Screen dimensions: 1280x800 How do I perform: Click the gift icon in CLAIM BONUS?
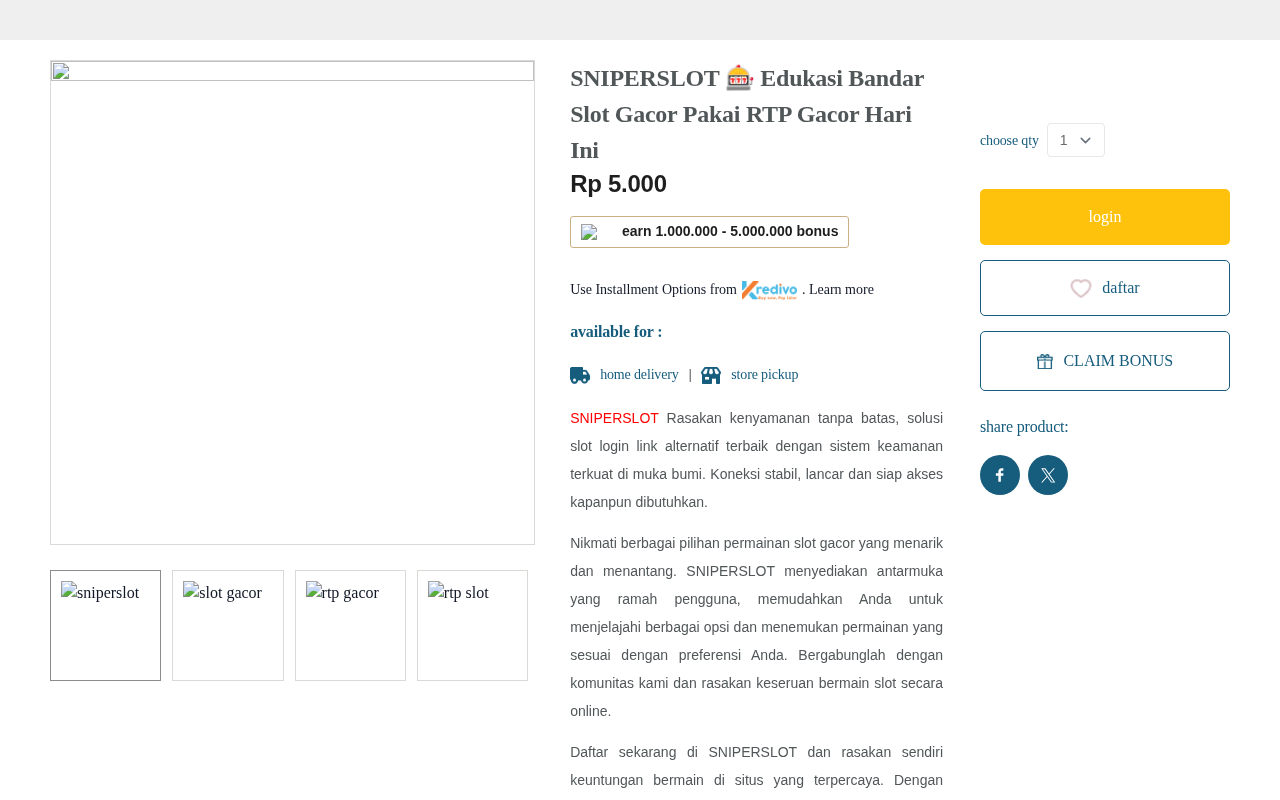tap(1045, 361)
